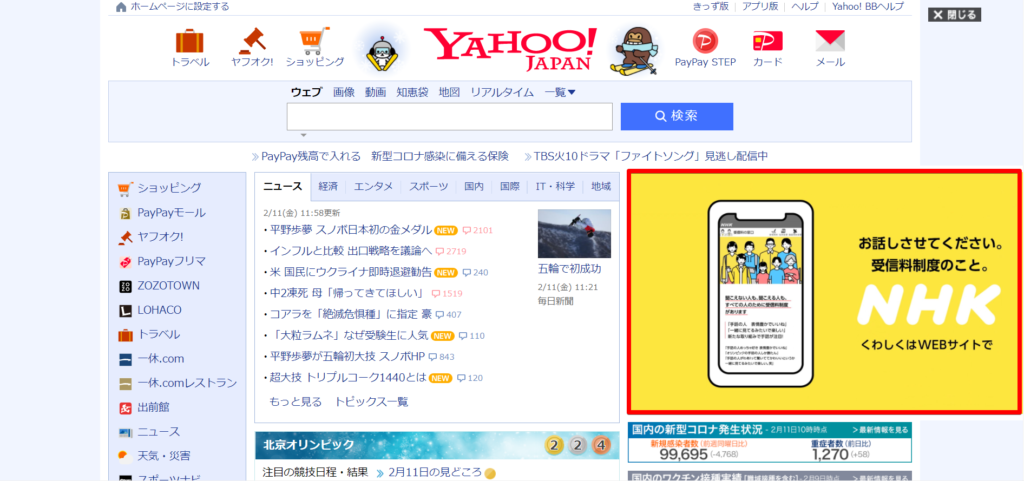Select the 画像 search tab
Viewport: 1024px width, 481px height.
coord(344,93)
